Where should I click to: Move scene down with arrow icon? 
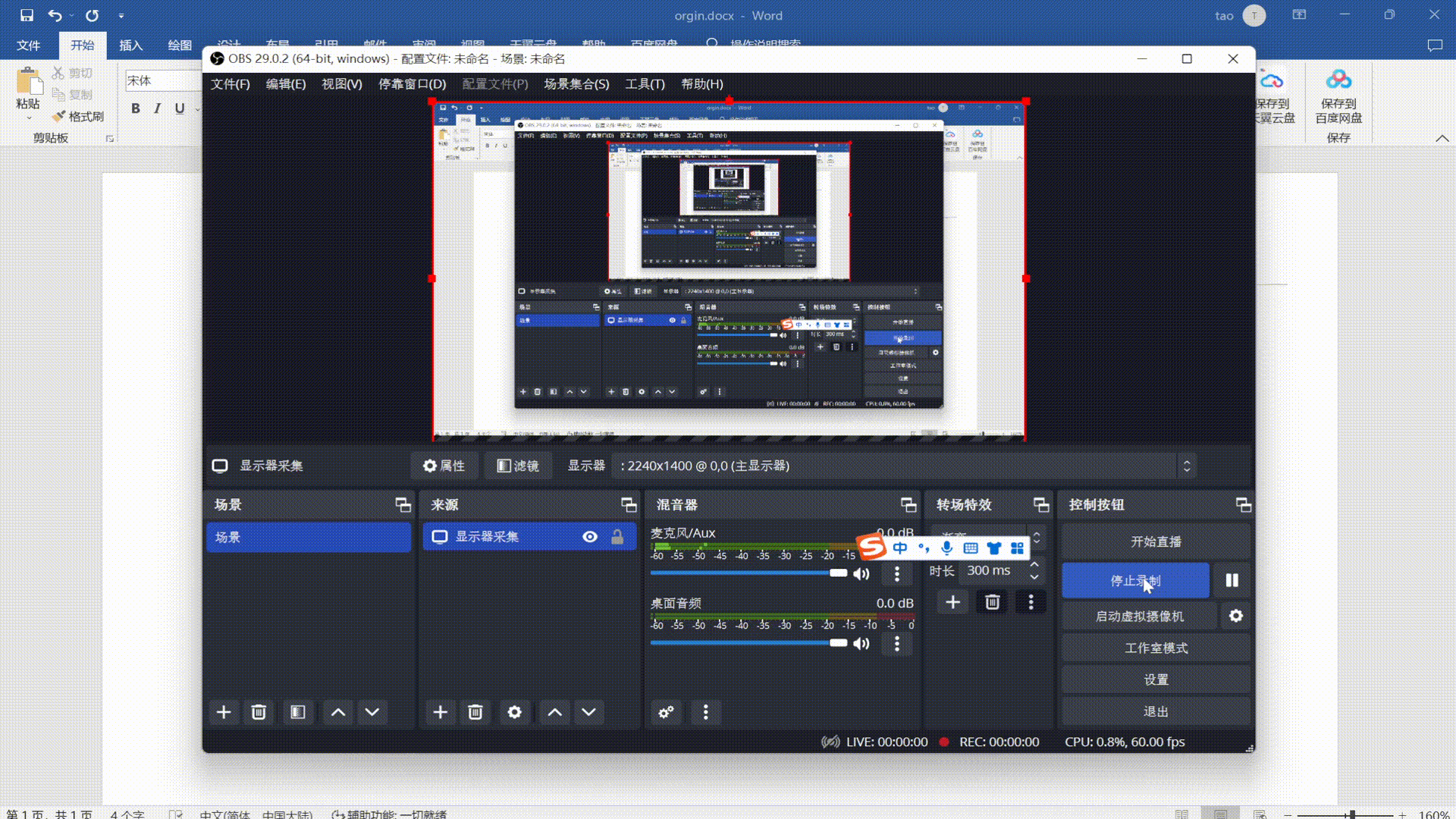(x=372, y=712)
